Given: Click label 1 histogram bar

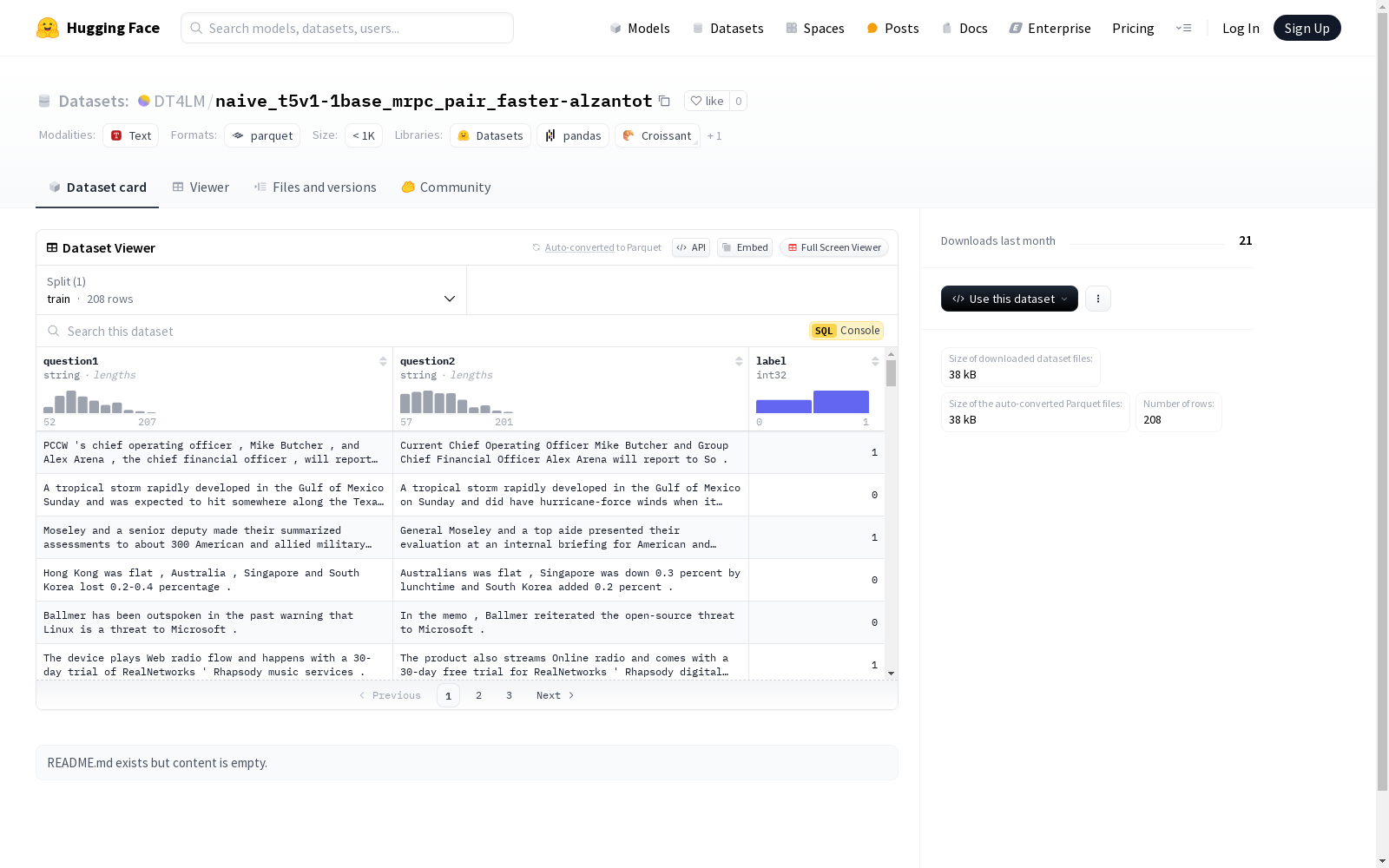Looking at the screenshot, I should tap(841, 402).
